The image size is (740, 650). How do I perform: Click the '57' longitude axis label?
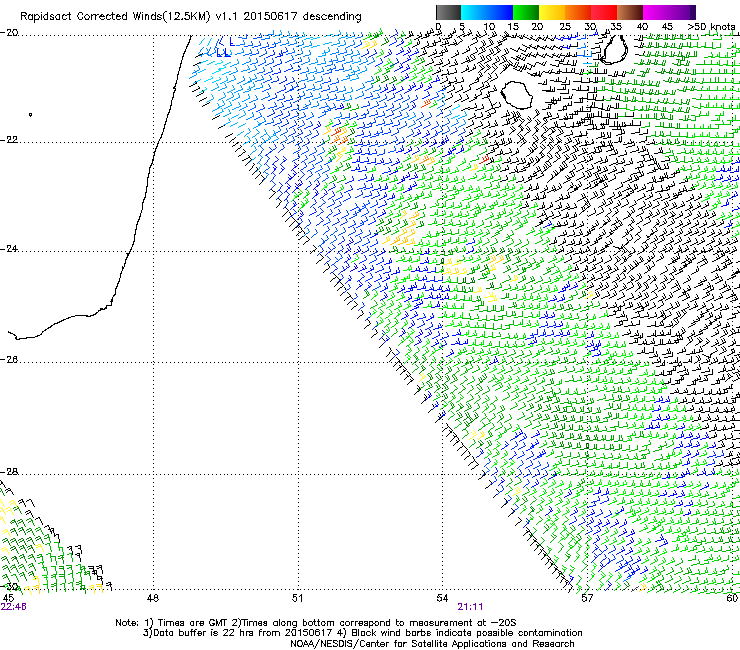pos(587,599)
